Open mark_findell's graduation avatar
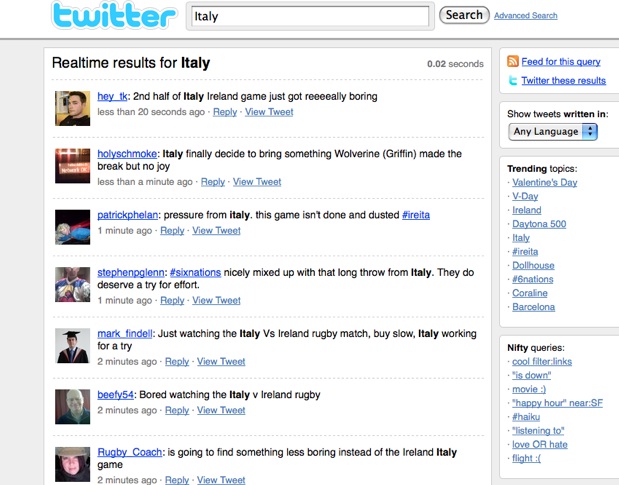The height and width of the screenshot is (485, 619). 73,346
